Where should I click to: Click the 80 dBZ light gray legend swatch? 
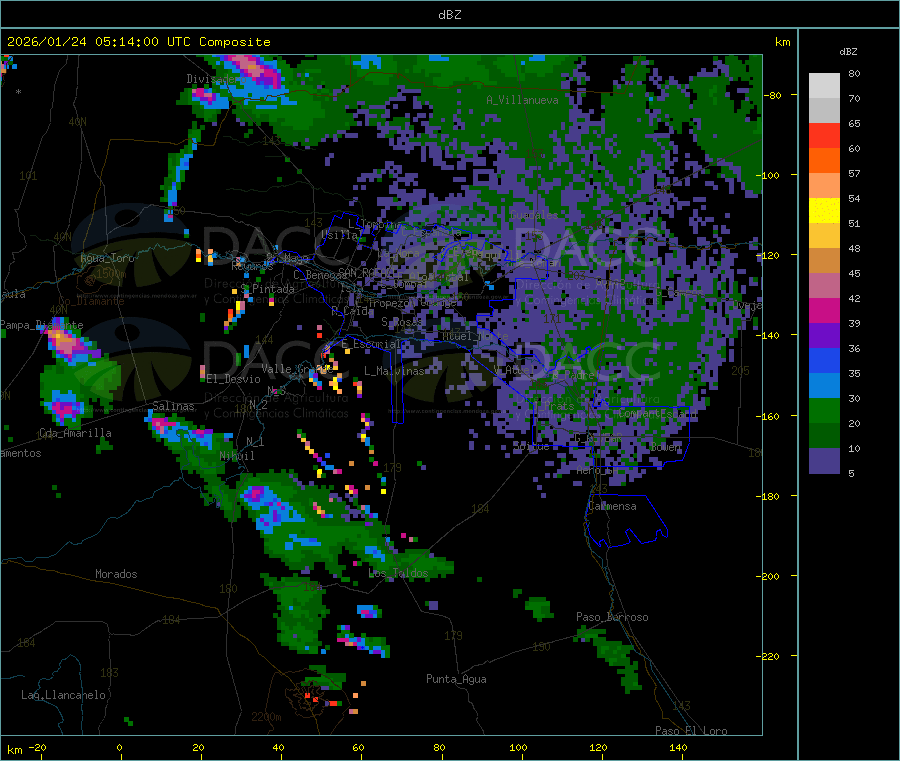tap(824, 86)
